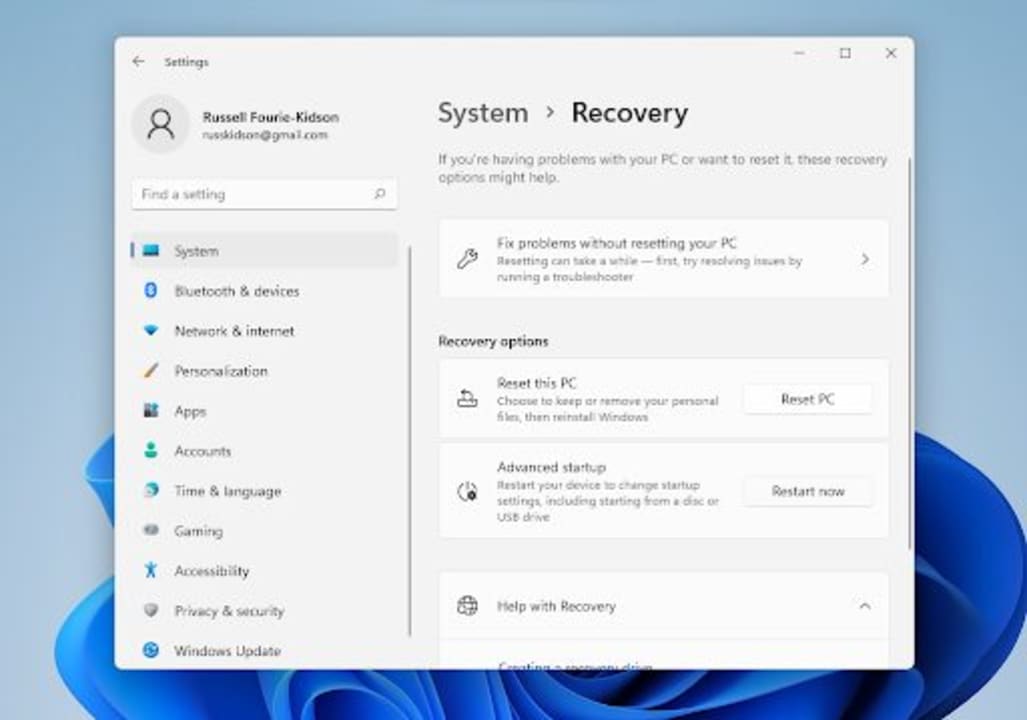Click the Apps icon in the sidebar

pos(150,411)
